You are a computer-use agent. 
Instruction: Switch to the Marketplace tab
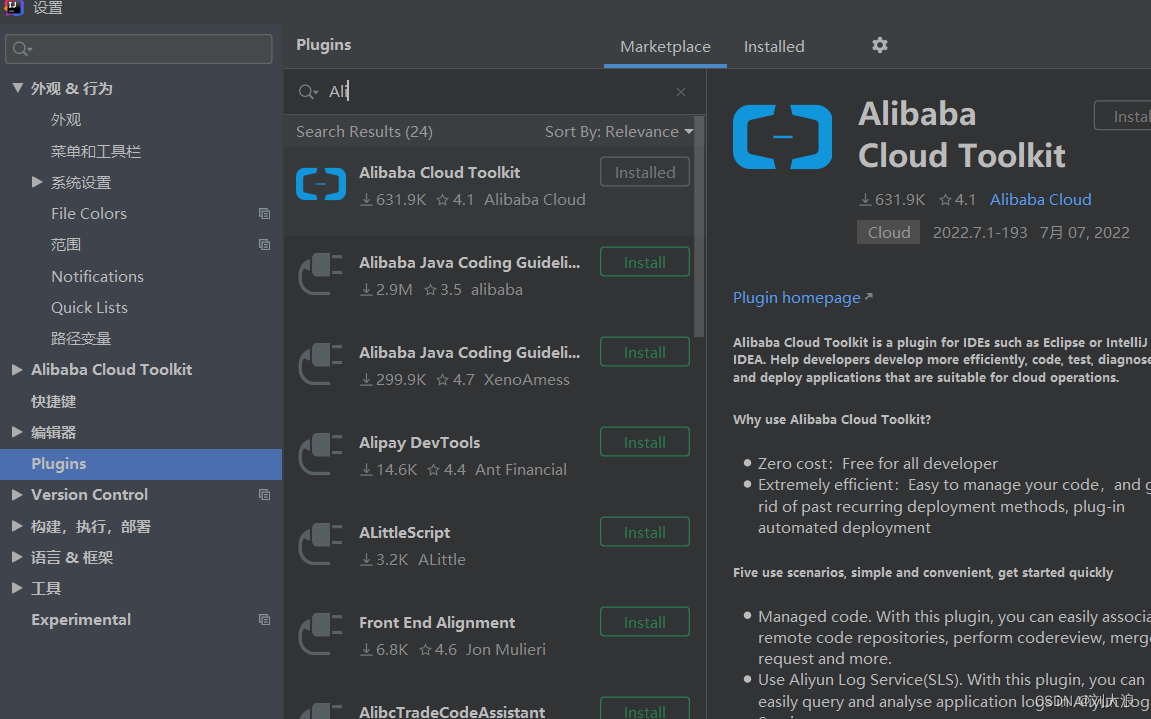click(665, 46)
